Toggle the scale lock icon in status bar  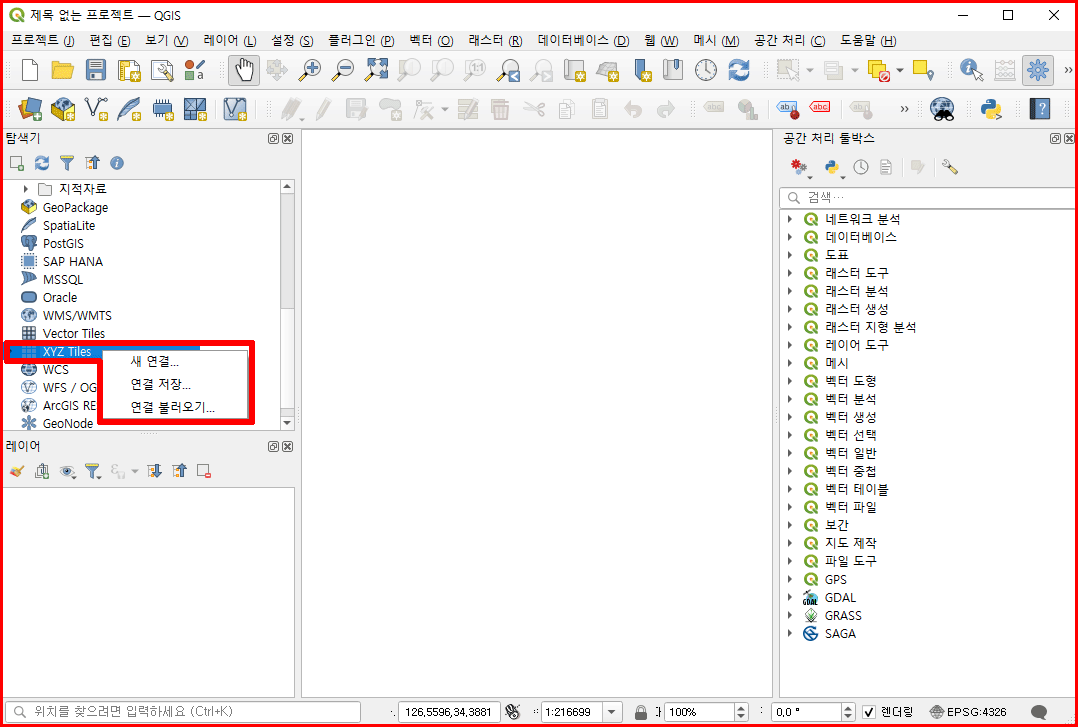point(641,712)
